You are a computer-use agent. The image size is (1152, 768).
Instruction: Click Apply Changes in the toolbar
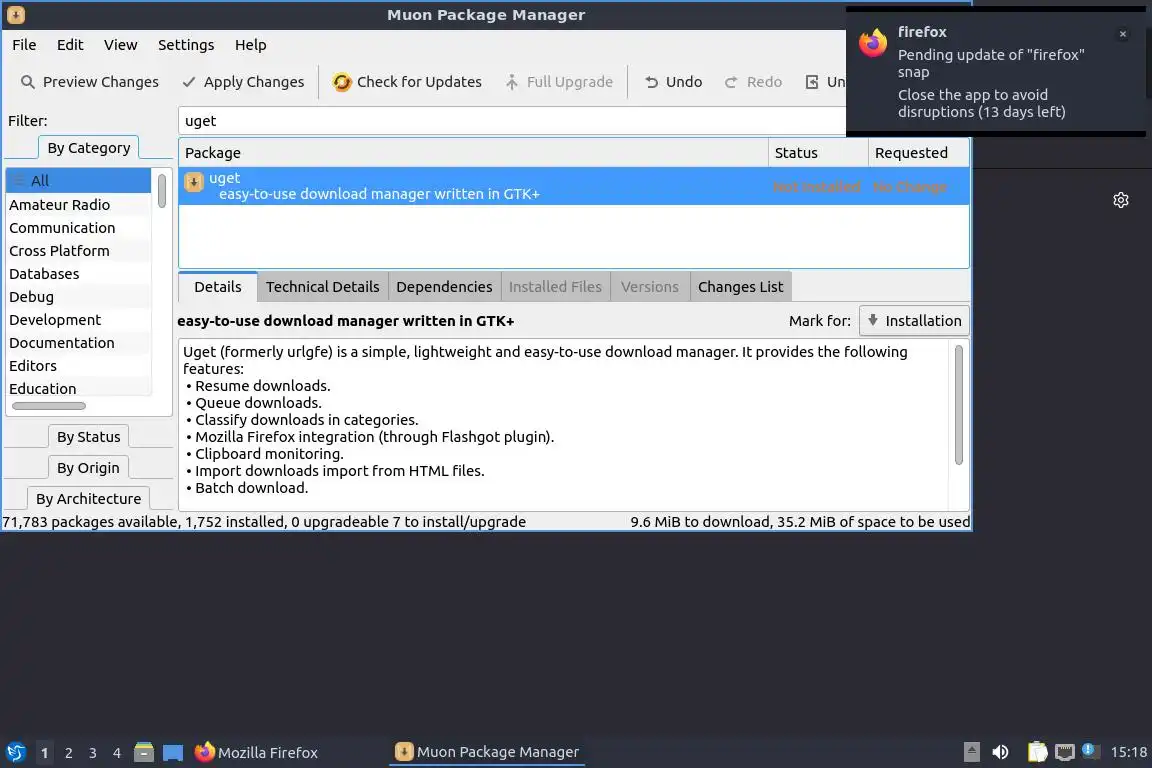click(x=243, y=82)
